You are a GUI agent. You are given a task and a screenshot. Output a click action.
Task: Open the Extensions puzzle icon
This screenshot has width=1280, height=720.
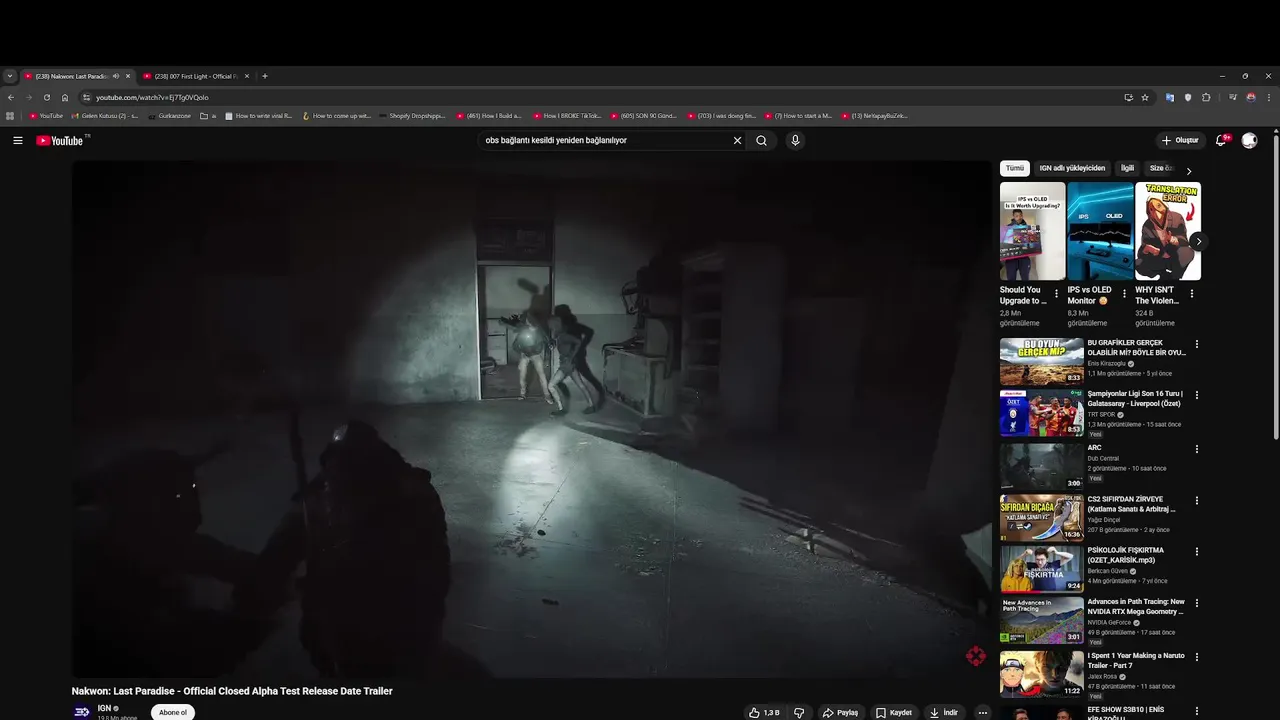pos(1206,97)
